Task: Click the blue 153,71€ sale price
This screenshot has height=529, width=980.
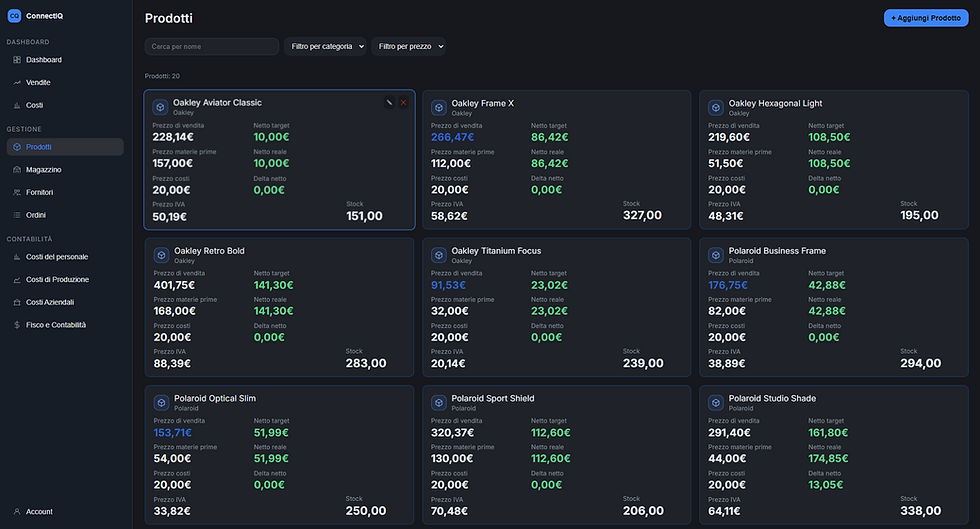Action: [172, 433]
